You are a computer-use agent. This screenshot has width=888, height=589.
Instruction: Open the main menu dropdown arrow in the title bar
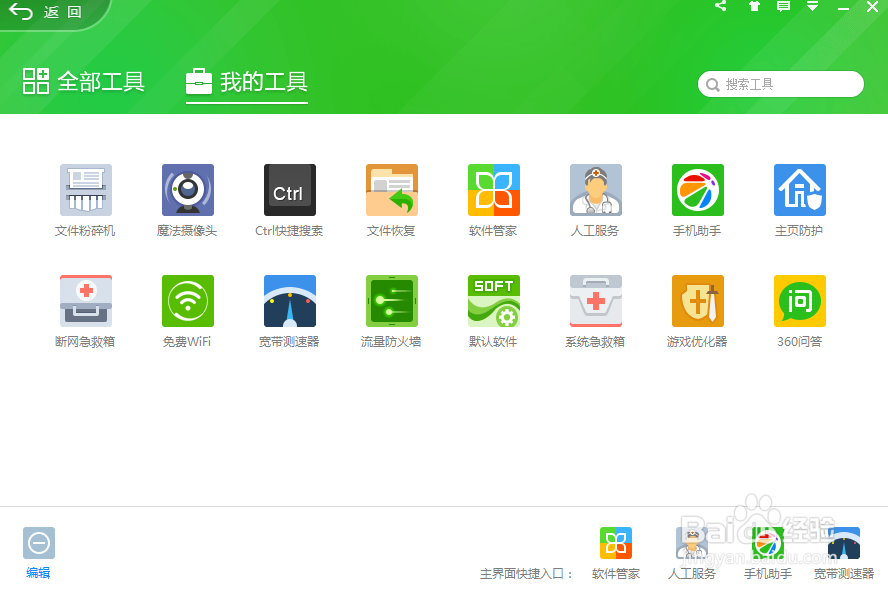pos(812,6)
